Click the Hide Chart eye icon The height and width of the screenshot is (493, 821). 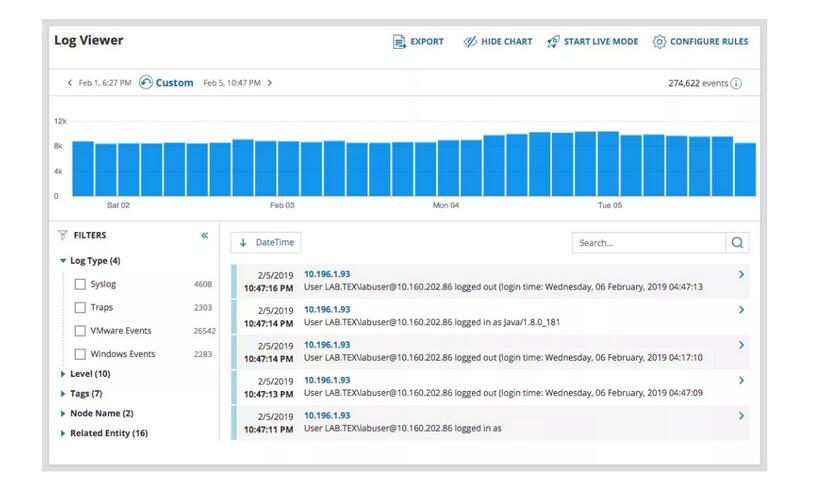[470, 42]
